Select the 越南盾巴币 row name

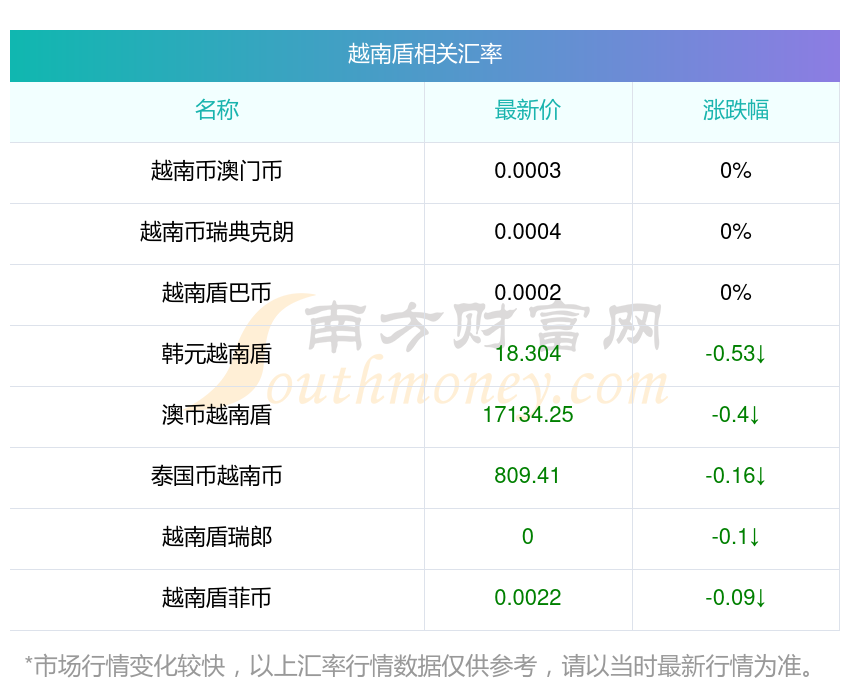tap(217, 293)
